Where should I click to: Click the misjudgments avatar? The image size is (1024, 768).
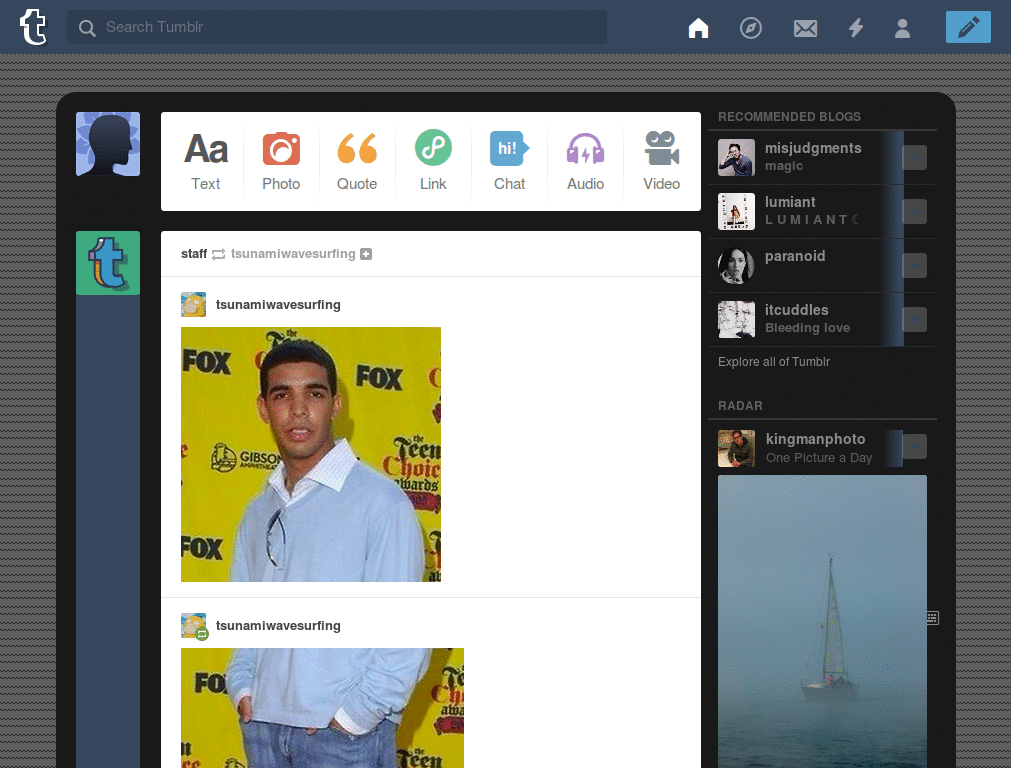point(736,157)
